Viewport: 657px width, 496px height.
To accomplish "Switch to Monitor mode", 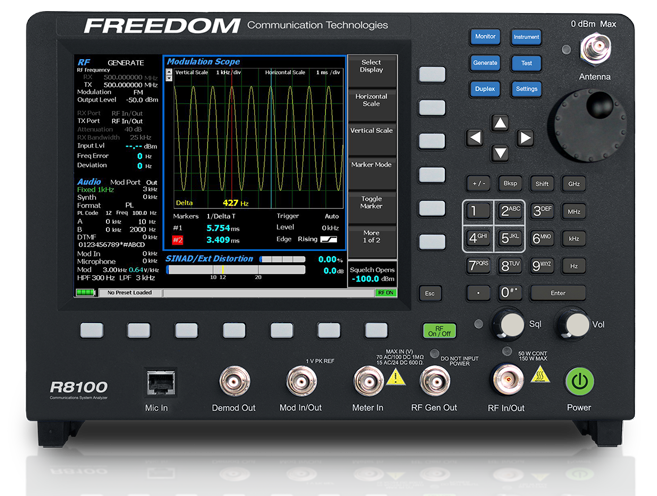I will click(485, 36).
